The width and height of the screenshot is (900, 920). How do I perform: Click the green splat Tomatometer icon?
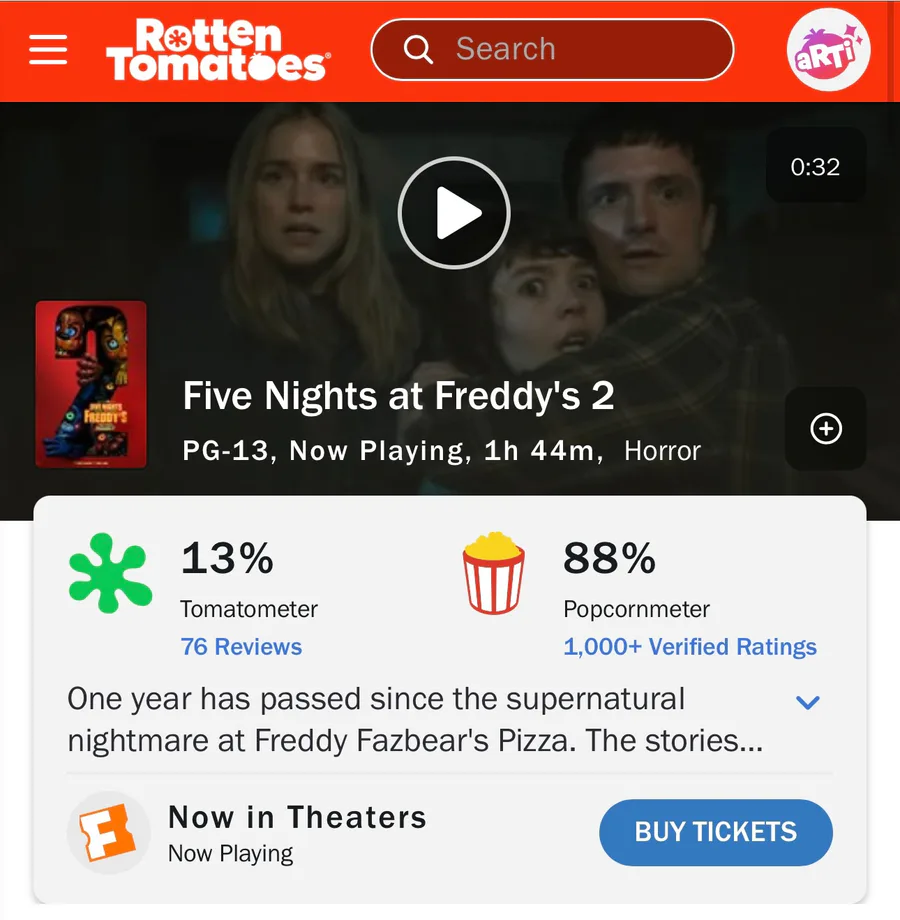click(110, 574)
